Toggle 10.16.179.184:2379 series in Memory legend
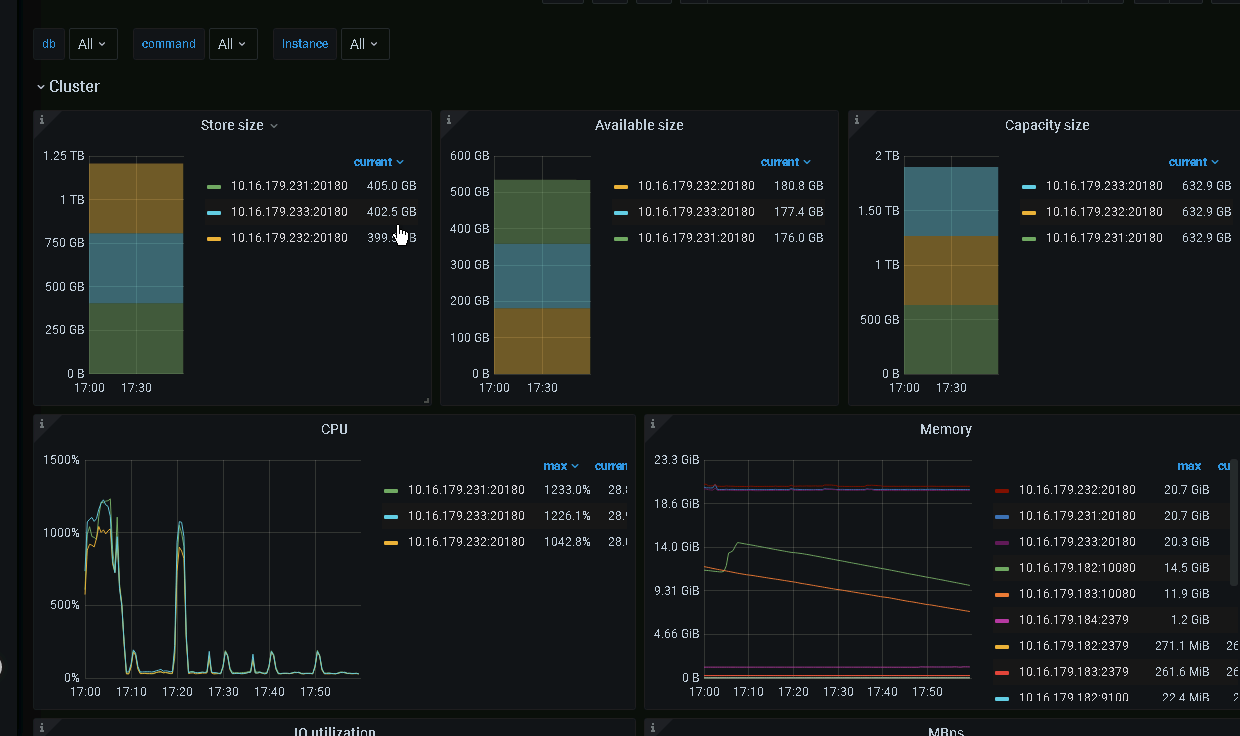Viewport: 1240px width, 736px height. tap(1074, 620)
